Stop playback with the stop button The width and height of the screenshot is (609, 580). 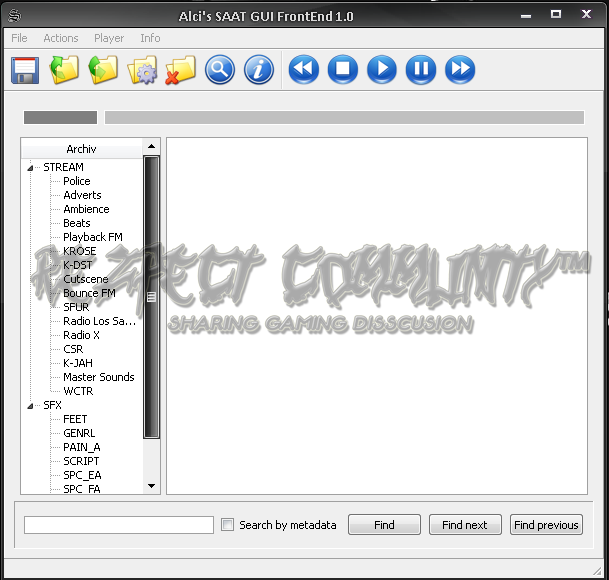pos(343,70)
